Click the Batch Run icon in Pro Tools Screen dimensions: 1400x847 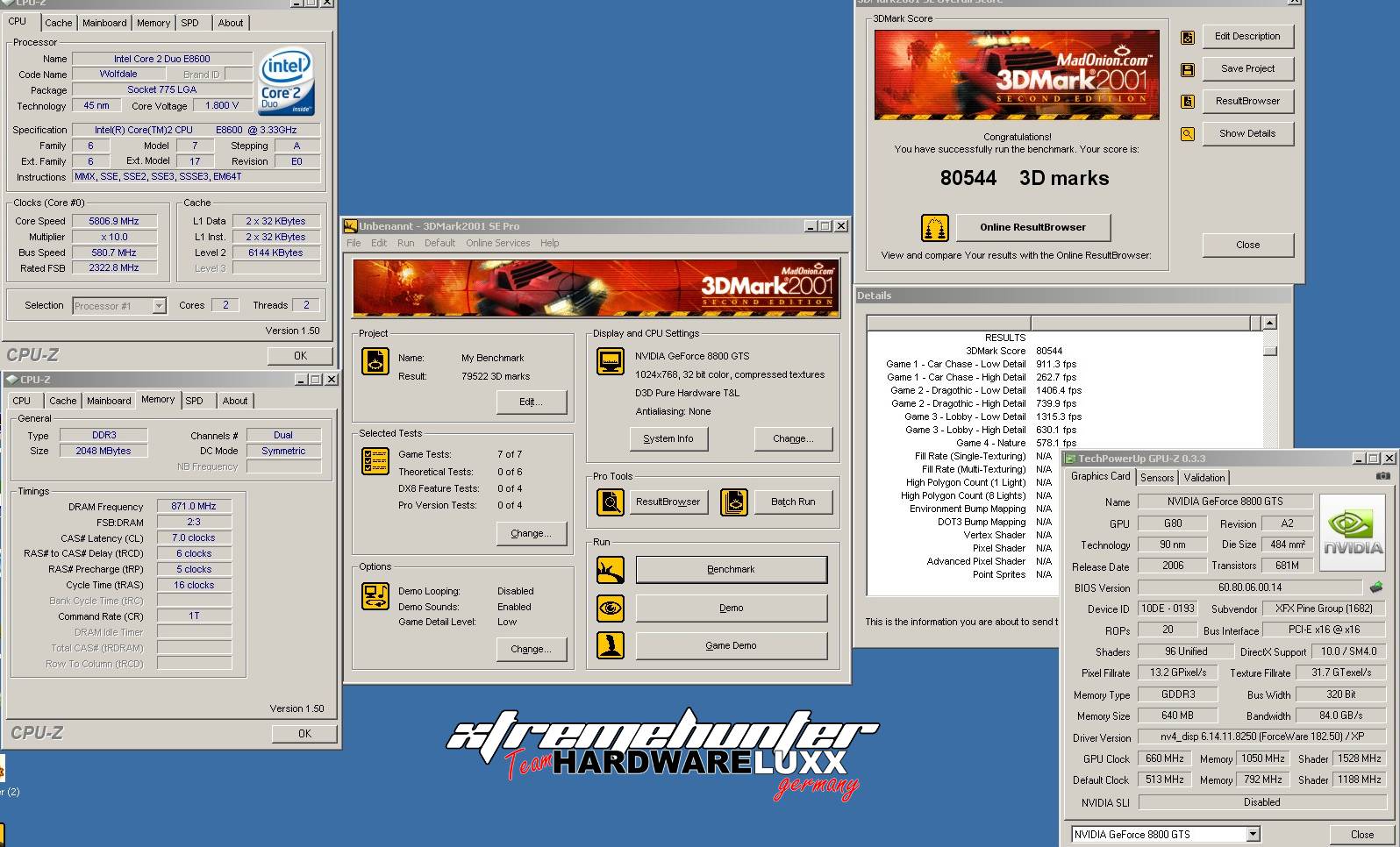pyautogui.click(x=734, y=502)
